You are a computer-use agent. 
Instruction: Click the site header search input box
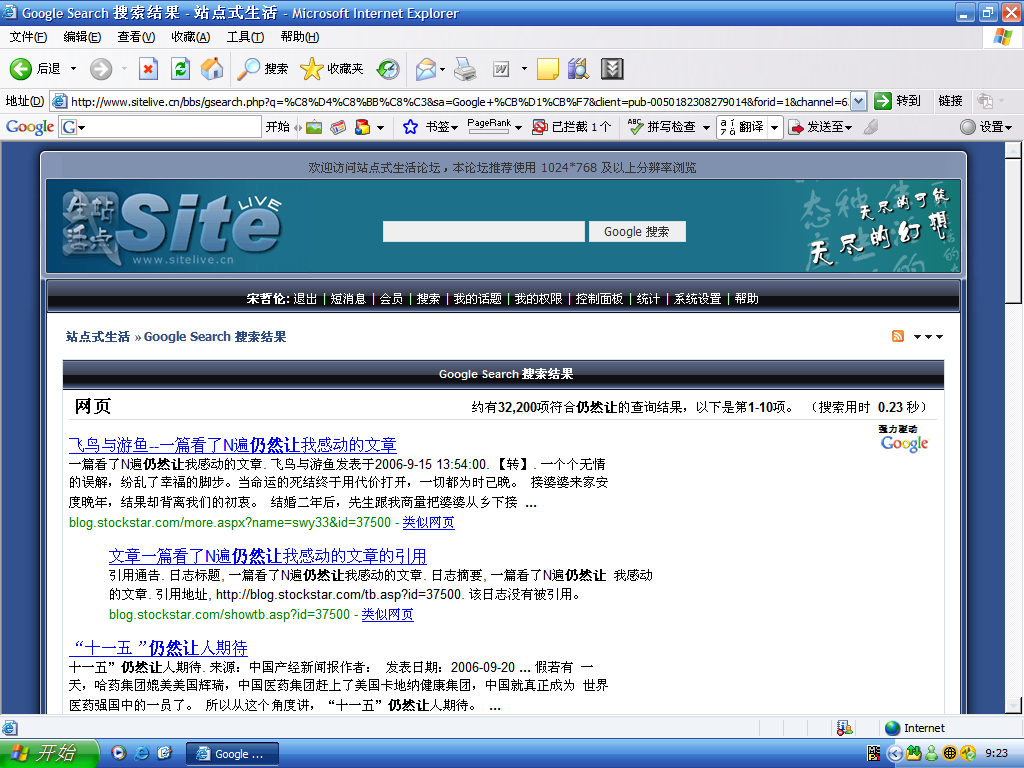pyautogui.click(x=483, y=232)
